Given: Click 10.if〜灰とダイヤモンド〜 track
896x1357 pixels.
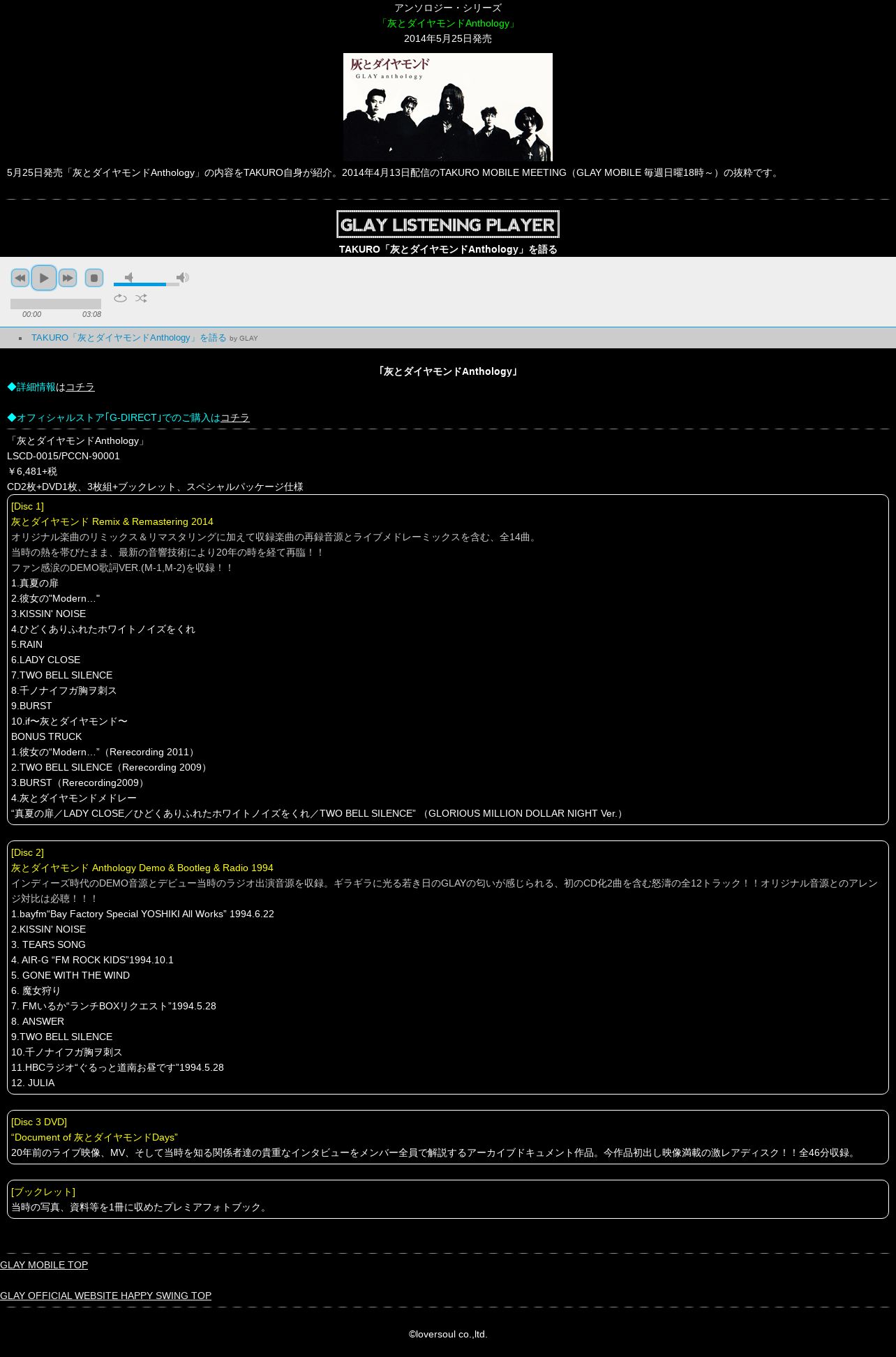Looking at the screenshot, I should pos(69,721).
